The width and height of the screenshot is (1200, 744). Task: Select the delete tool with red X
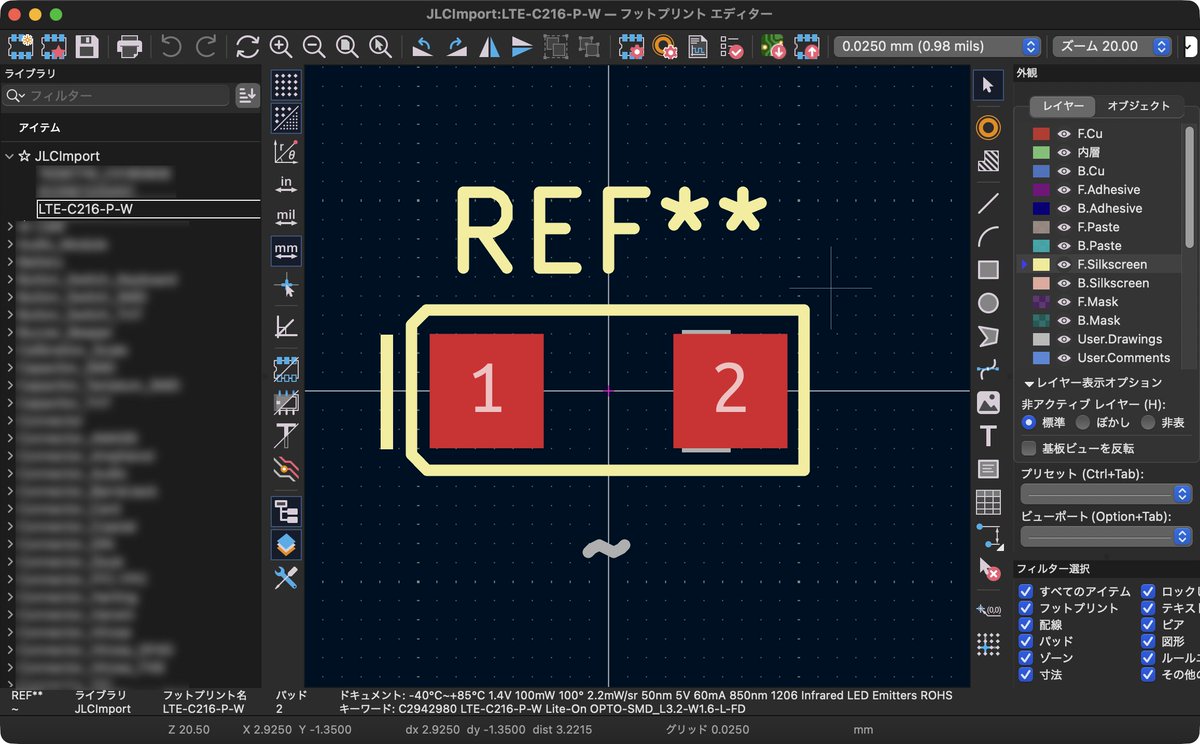[988, 569]
